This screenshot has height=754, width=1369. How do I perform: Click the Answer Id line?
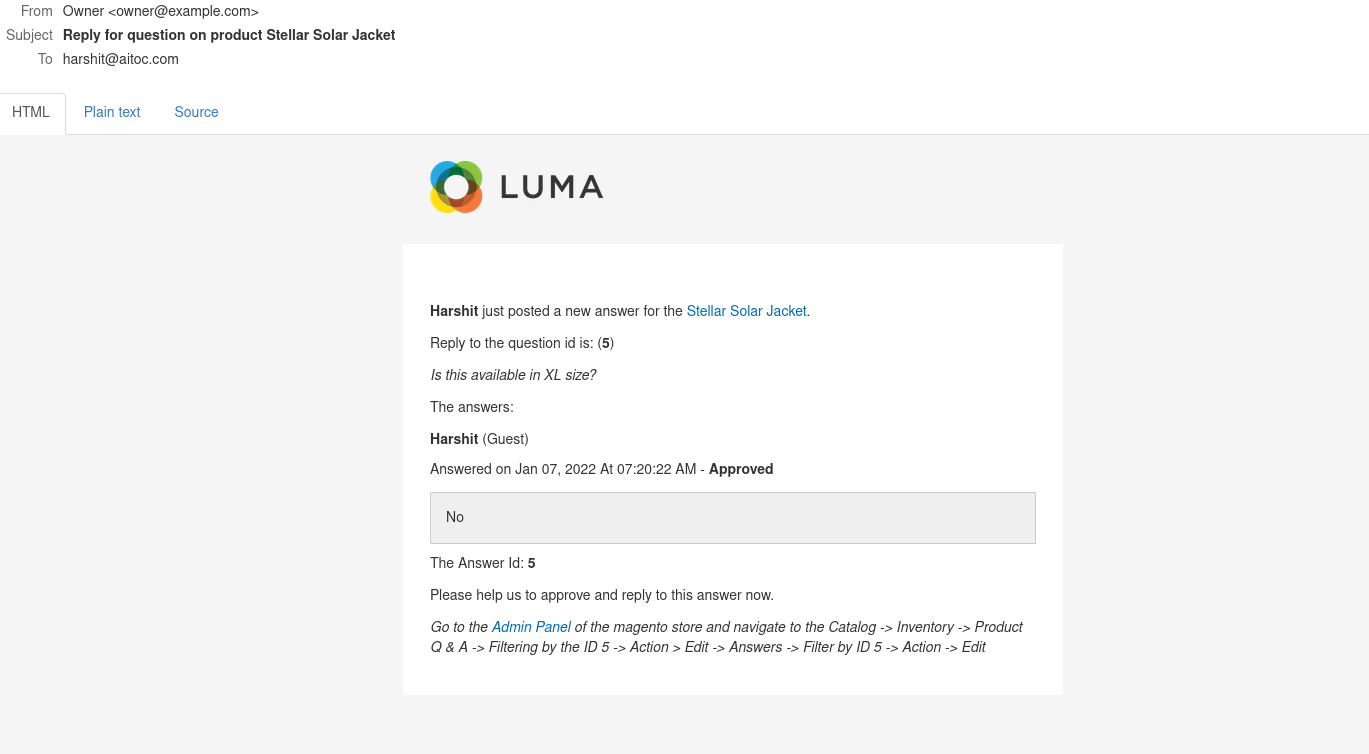[x=483, y=563]
